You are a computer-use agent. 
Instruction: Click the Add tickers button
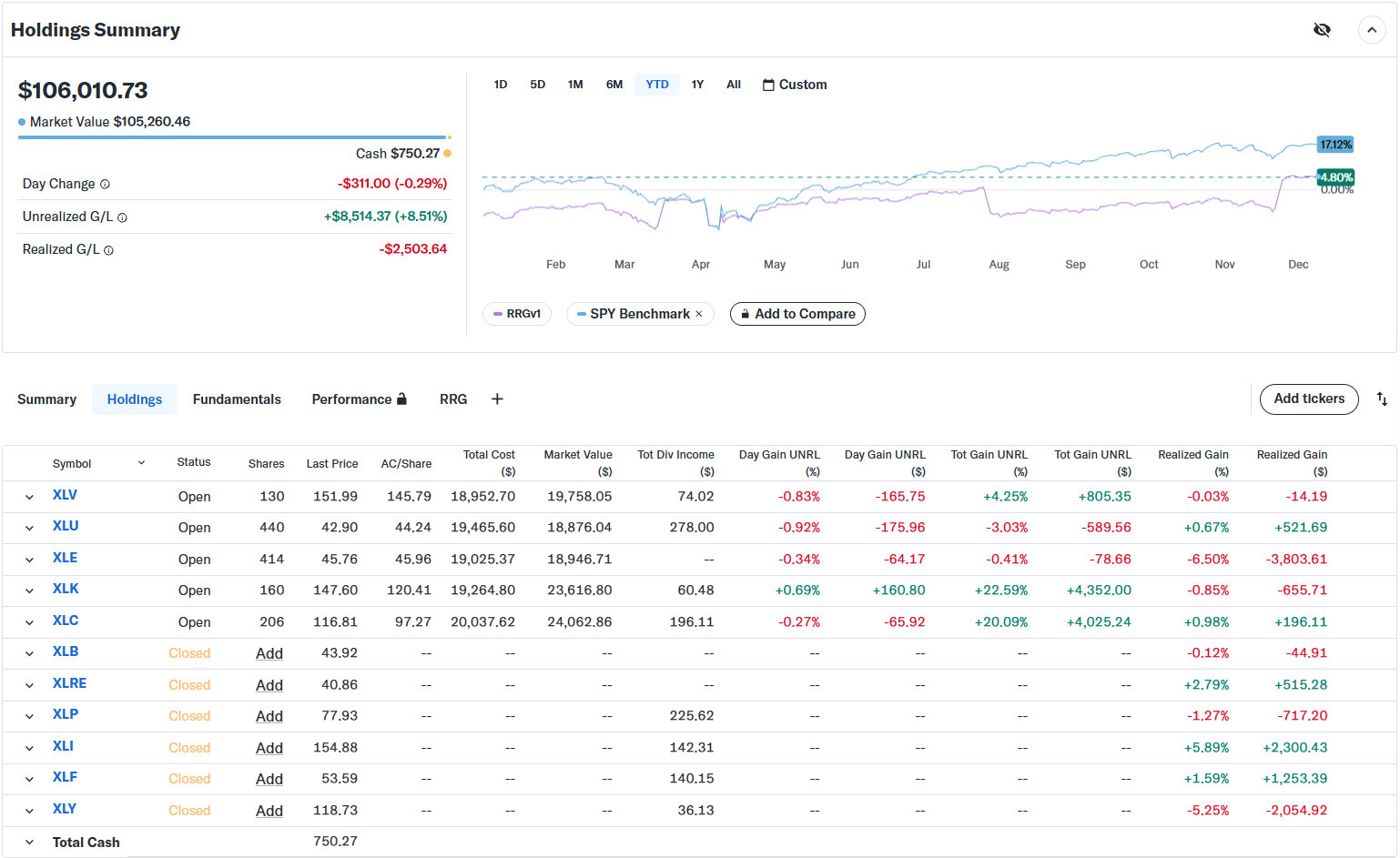click(x=1308, y=399)
